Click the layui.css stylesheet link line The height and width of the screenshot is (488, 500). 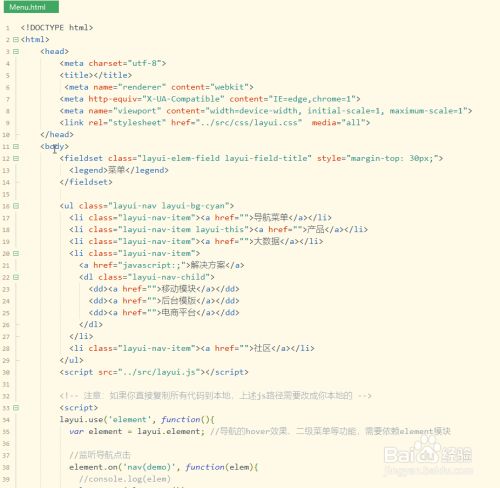215,123
